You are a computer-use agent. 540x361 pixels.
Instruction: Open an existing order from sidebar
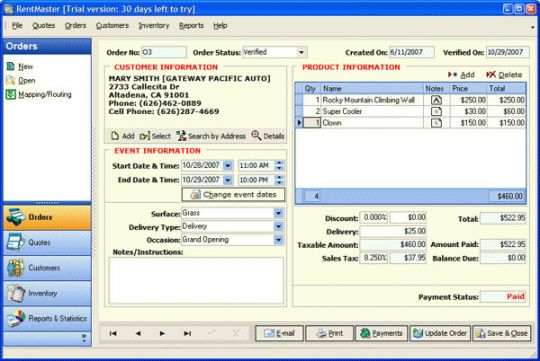21,80
